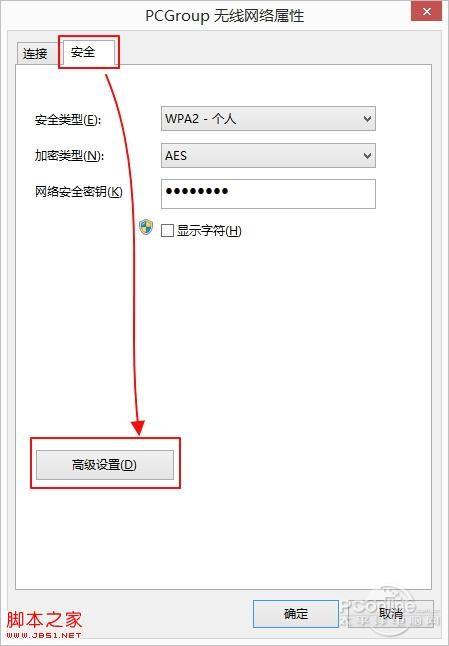The width and height of the screenshot is (449, 646).
Task: Close the dialog with the red X
Action: [426, 11]
